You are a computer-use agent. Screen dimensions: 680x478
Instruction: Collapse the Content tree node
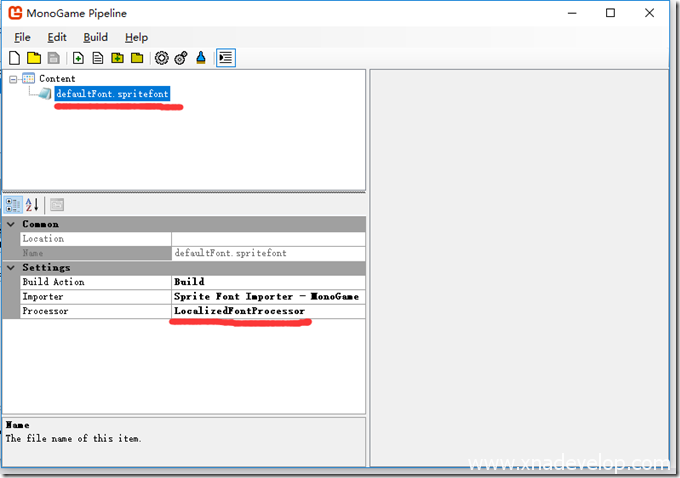coord(11,78)
